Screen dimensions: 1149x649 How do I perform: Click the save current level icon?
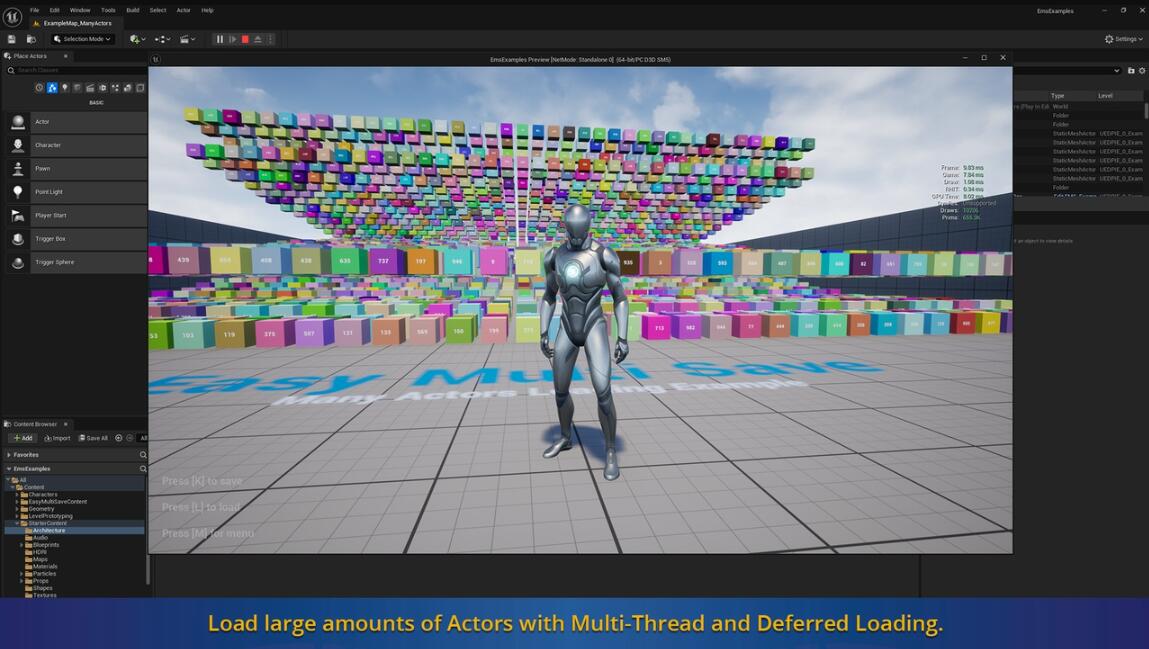[12, 39]
